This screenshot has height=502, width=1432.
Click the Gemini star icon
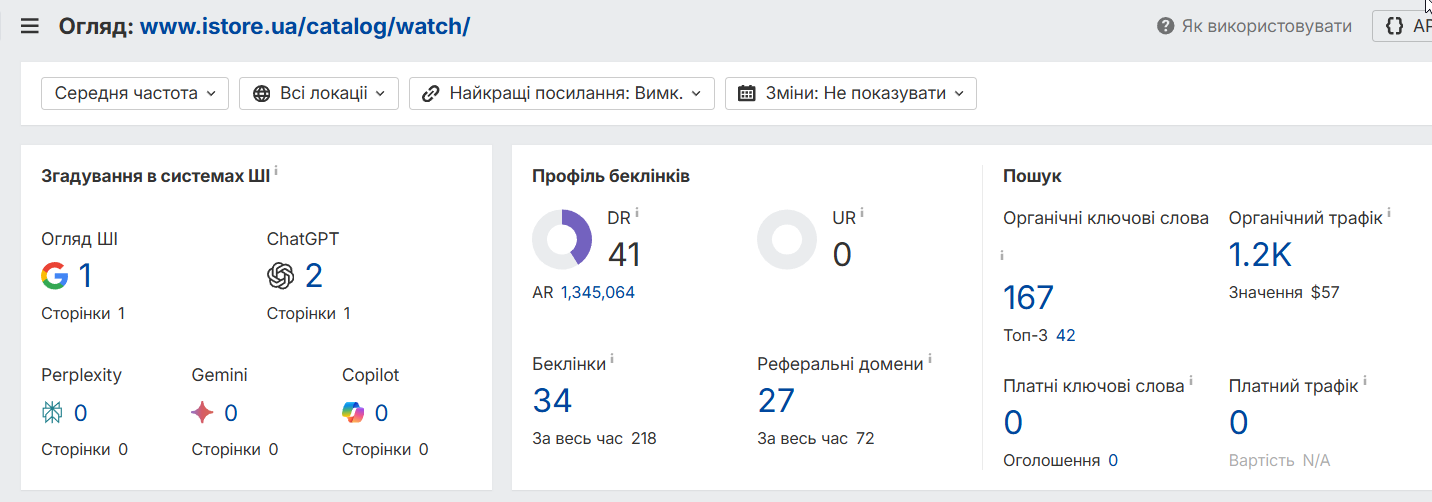(203, 412)
